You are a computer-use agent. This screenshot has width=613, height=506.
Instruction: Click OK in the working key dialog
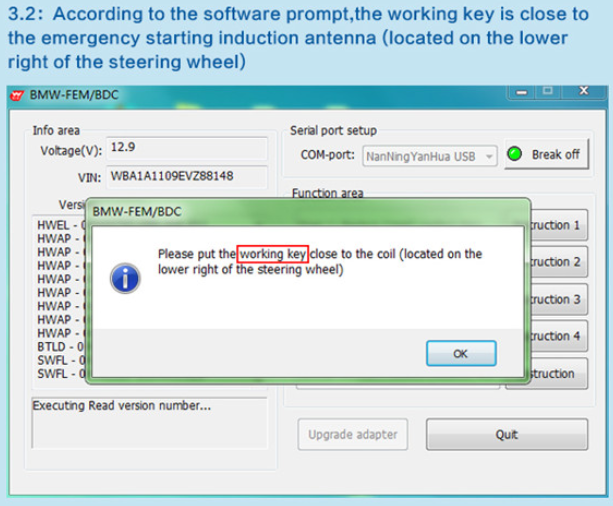pos(461,353)
